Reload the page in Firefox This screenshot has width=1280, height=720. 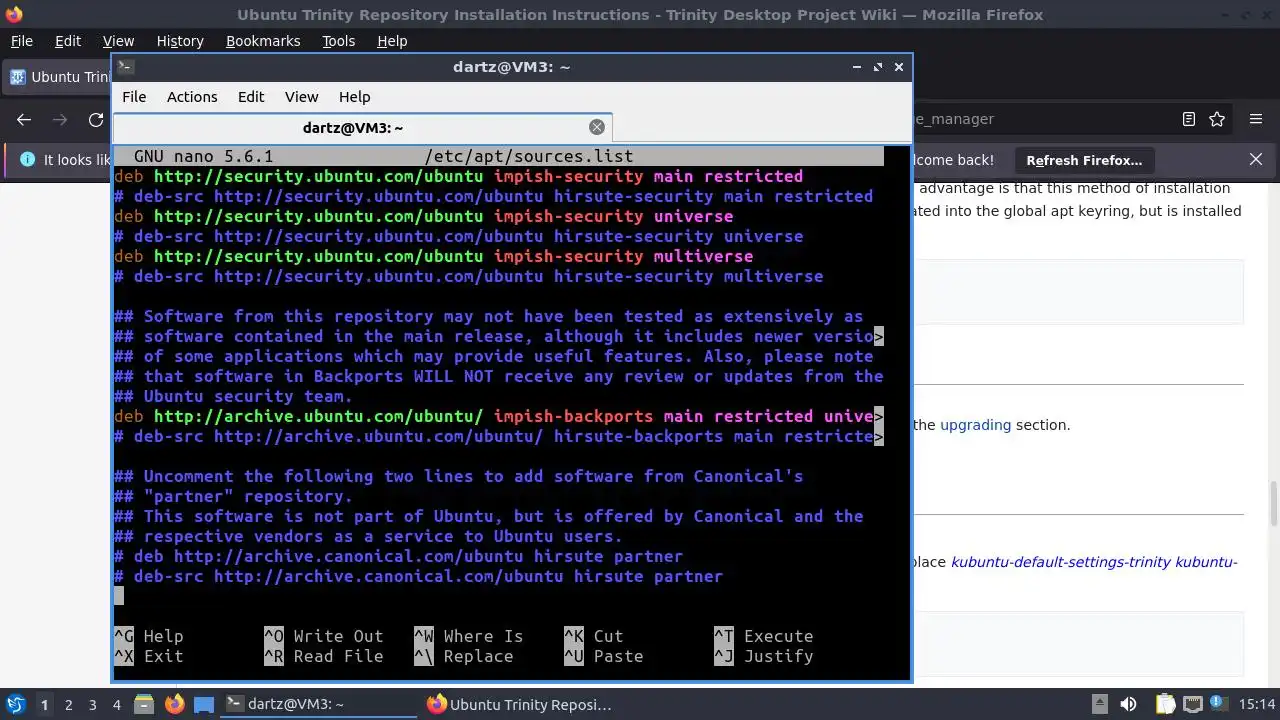click(x=96, y=119)
